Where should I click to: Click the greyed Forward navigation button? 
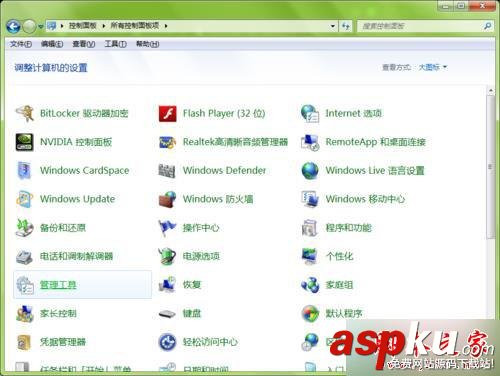click(x=29, y=26)
